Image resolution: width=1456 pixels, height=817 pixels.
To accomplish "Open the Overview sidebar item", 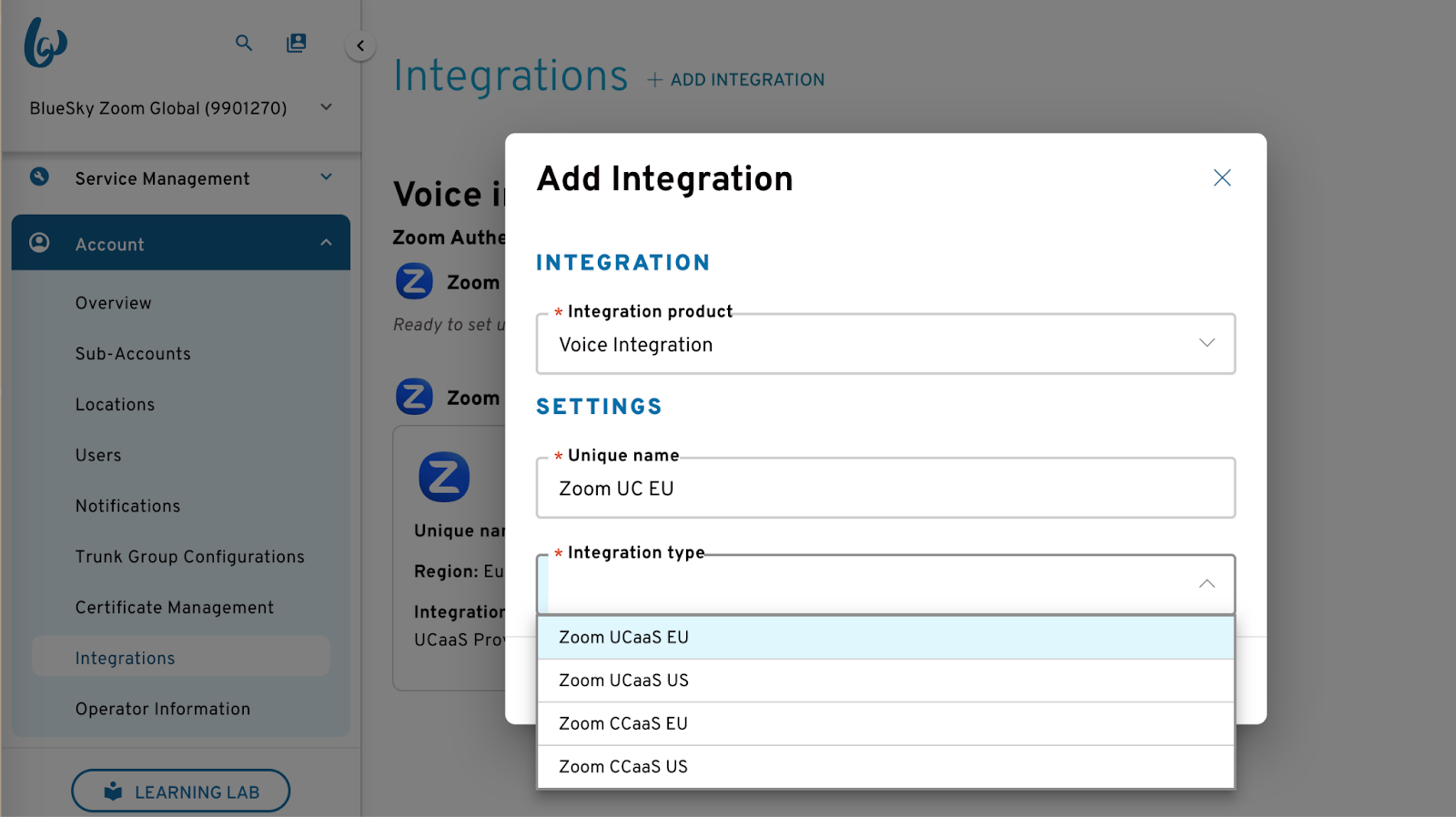I will coord(114,303).
